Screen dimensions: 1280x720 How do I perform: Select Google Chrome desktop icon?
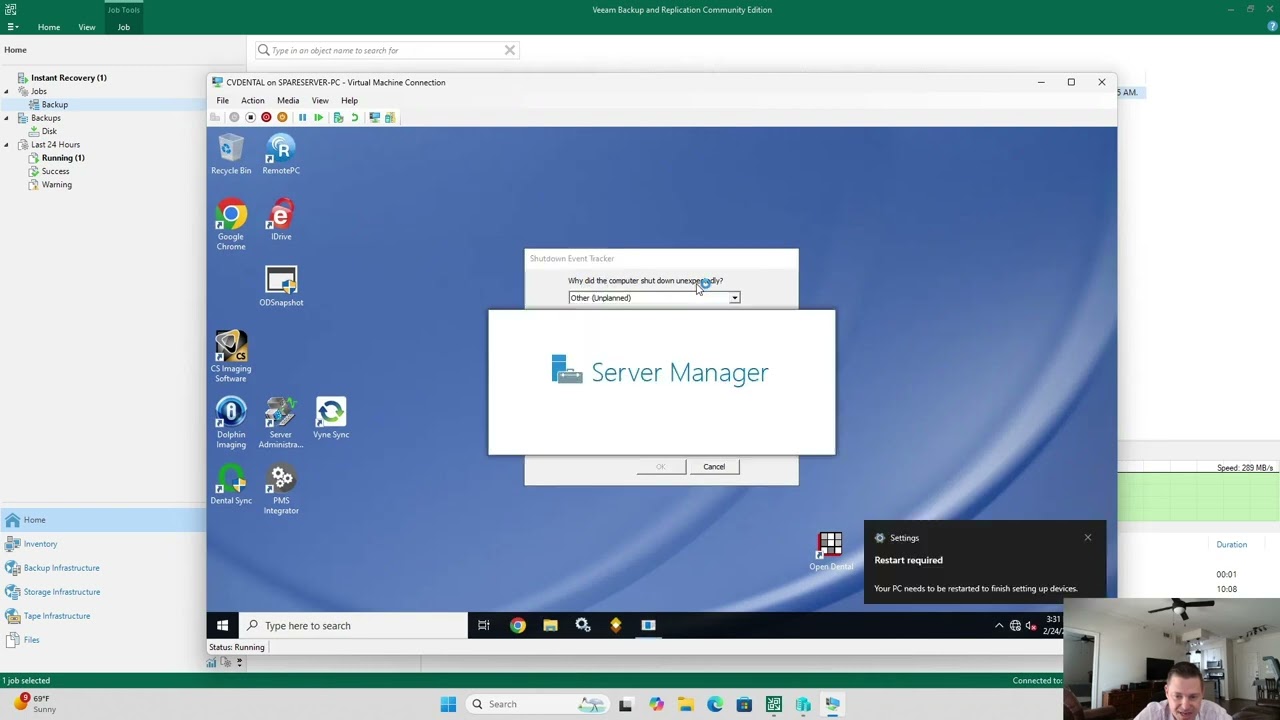(x=231, y=225)
